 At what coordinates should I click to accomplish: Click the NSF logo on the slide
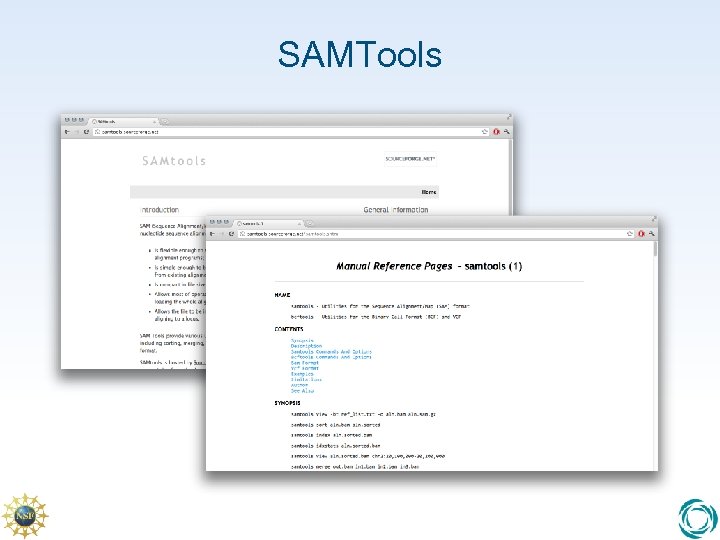point(25,516)
